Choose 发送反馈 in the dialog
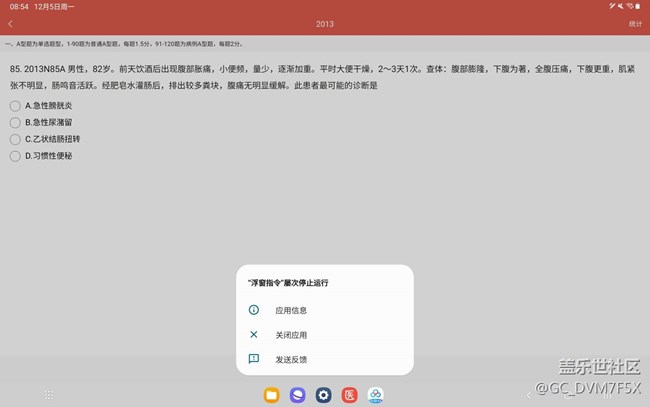The width and height of the screenshot is (650, 407). [x=291, y=359]
